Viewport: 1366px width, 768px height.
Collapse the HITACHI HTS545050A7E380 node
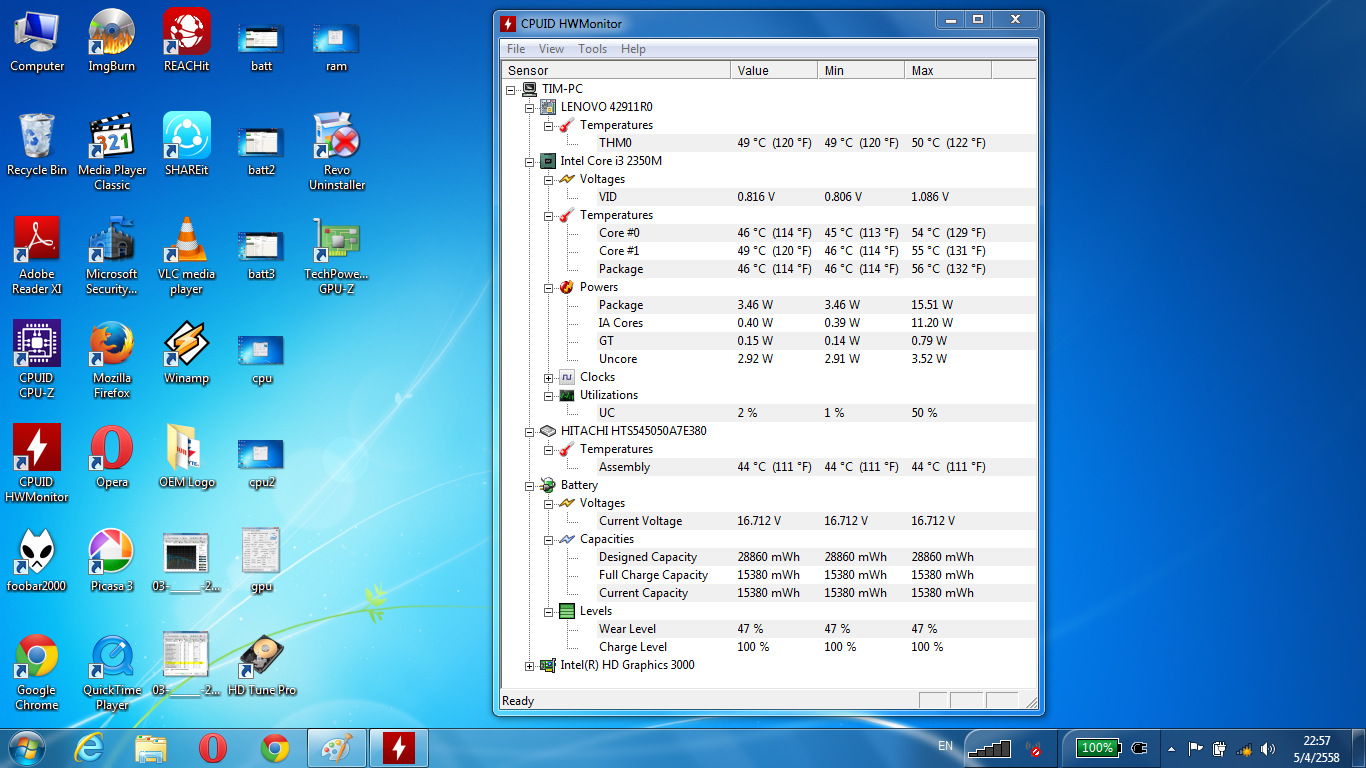tap(530, 431)
